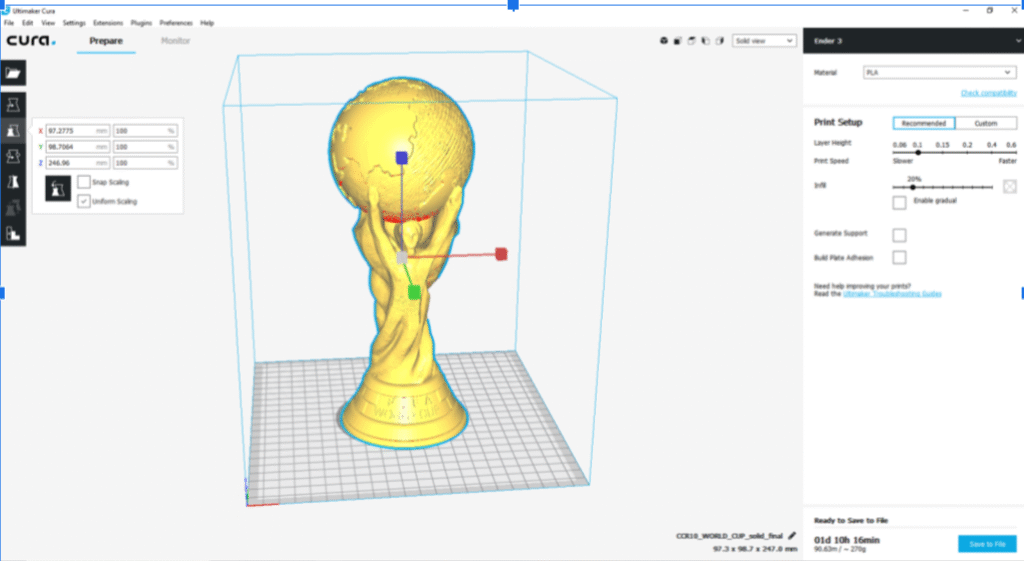Open the File menu
Screen dimensions: 1024x561
pyautogui.click(x=9, y=23)
